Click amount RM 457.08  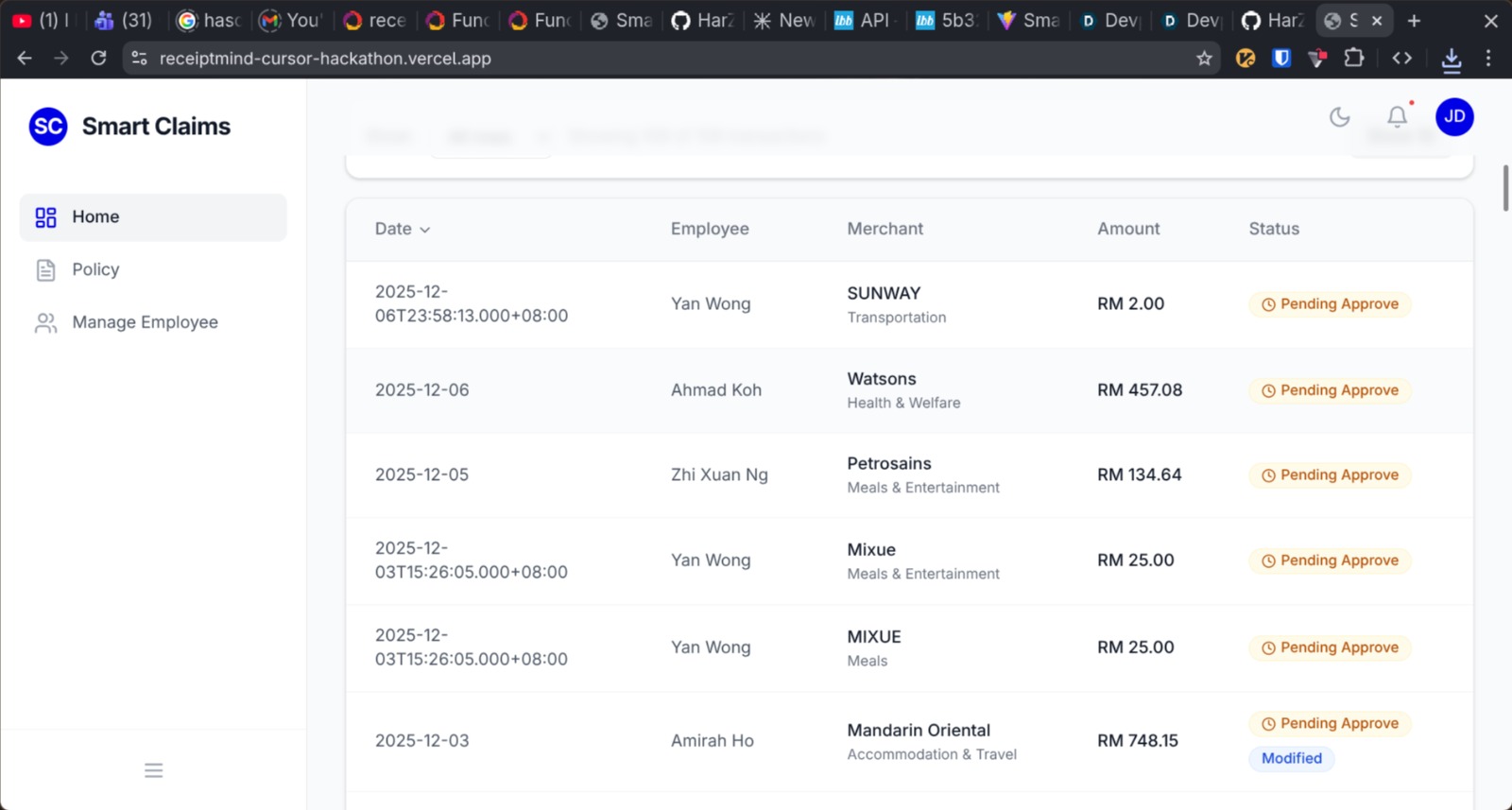[1140, 390]
